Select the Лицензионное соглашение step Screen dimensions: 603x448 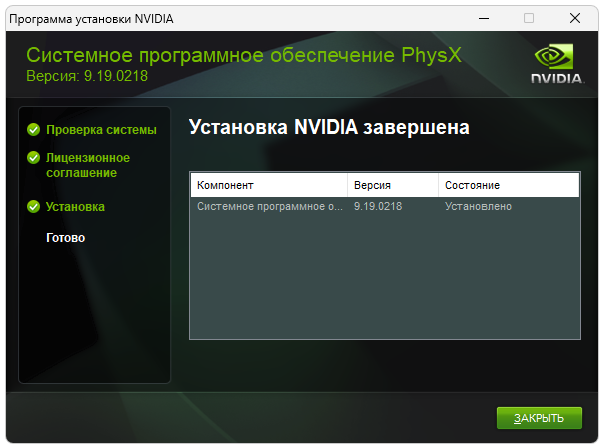click(88, 165)
